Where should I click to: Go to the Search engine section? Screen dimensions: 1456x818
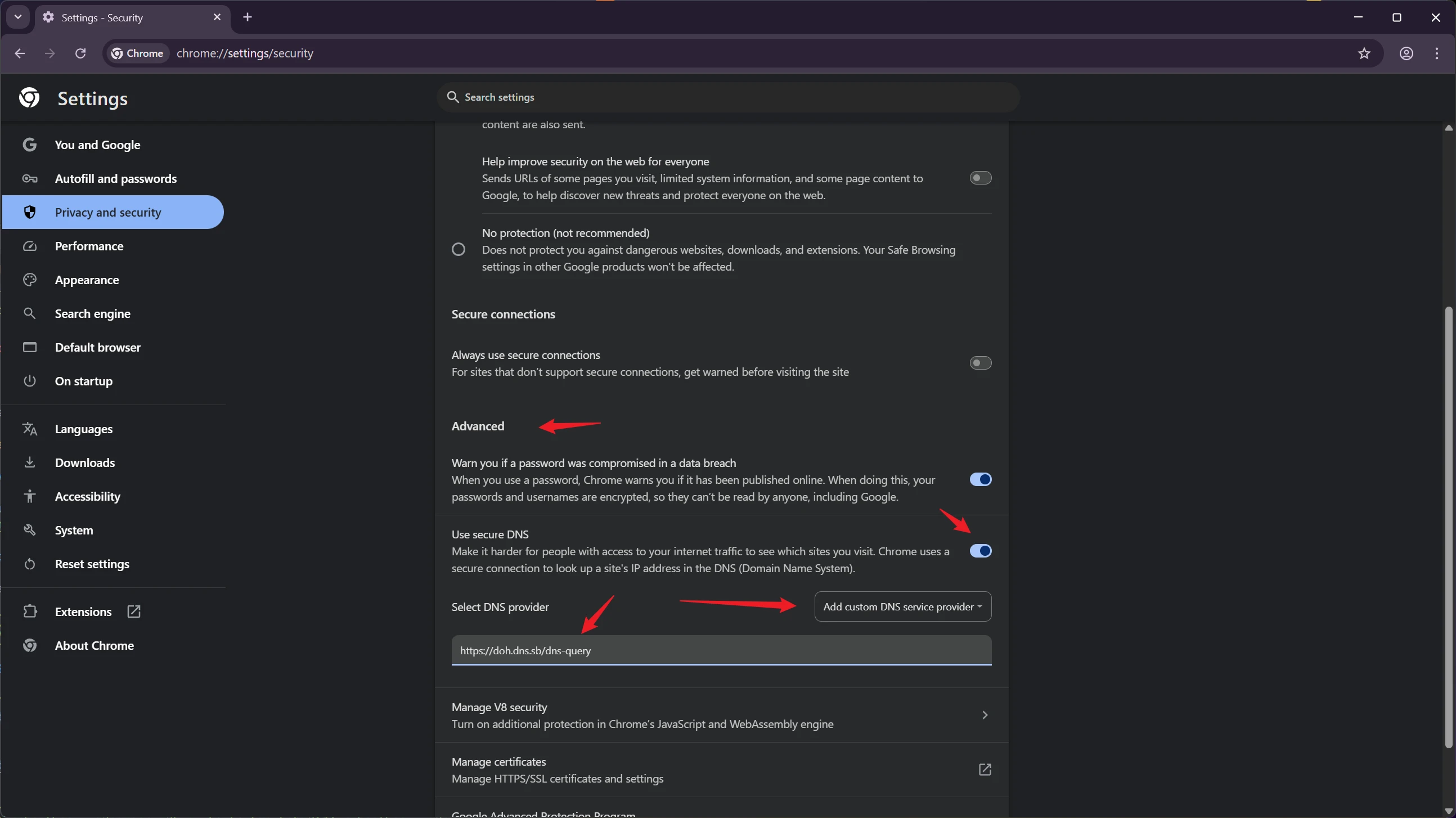click(92, 314)
